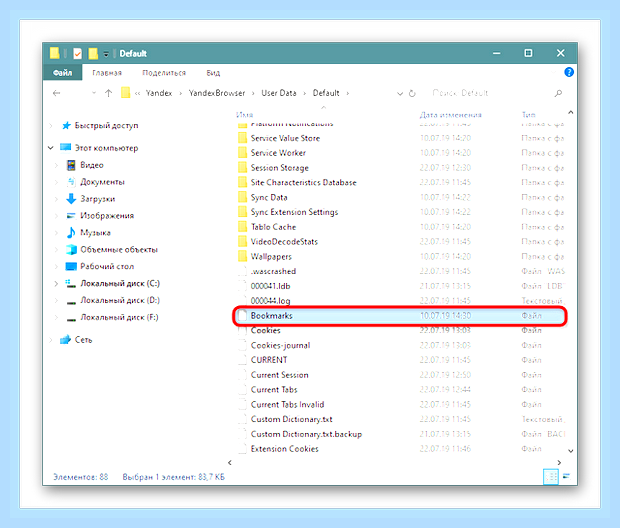Expand the address bar history dropdown

pyautogui.click(x=400, y=93)
